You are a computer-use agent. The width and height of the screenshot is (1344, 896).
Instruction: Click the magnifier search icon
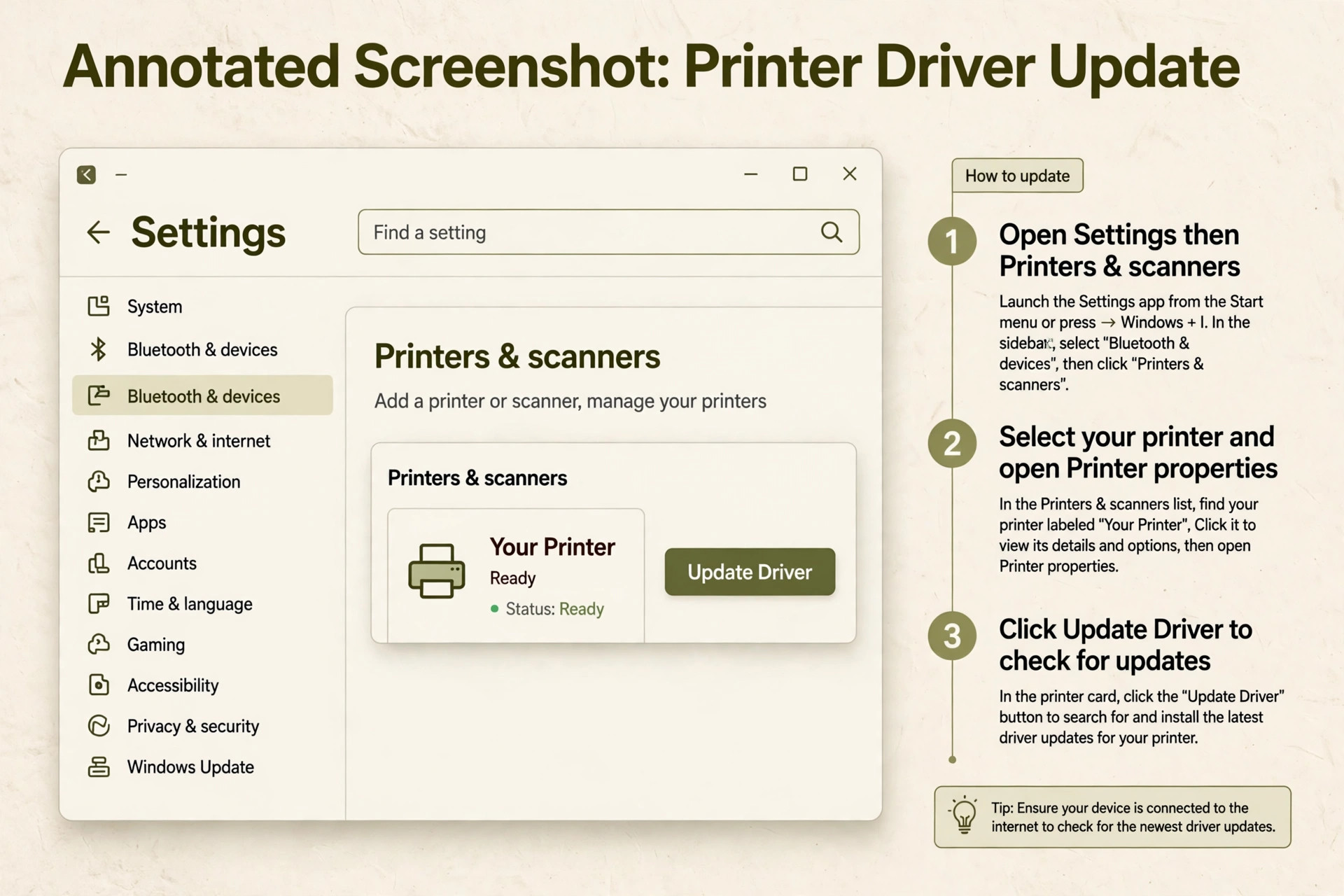(x=832, y=232)
